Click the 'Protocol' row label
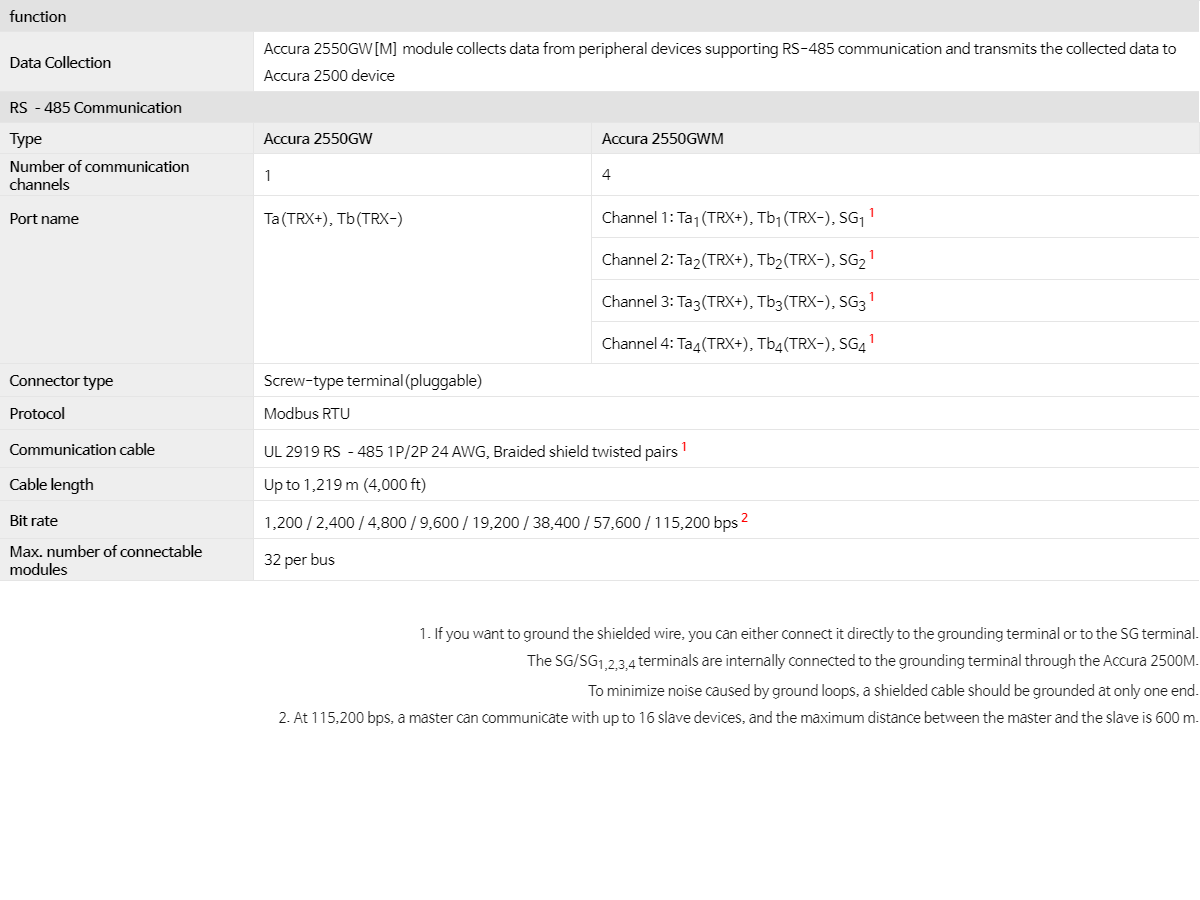The width and height of the screenshot is (1200, 900). tap(37, 413)
